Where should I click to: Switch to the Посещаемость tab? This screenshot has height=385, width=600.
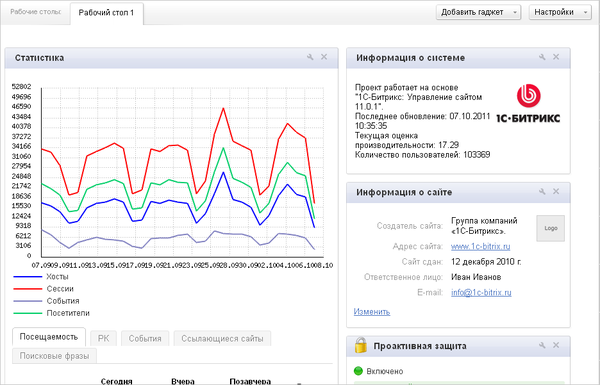(49, 337)
